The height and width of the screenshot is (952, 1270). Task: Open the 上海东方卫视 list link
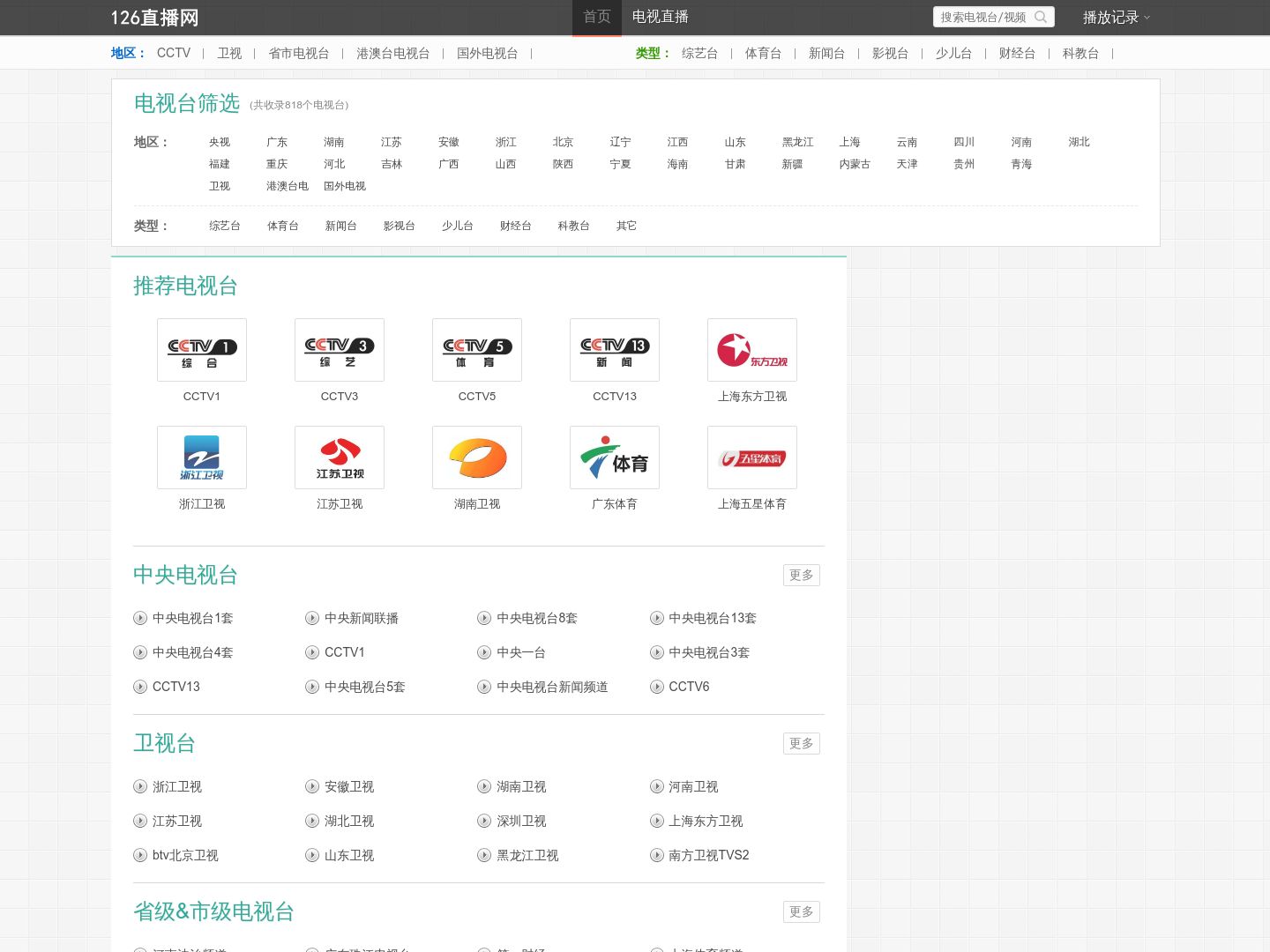(706, 821)
